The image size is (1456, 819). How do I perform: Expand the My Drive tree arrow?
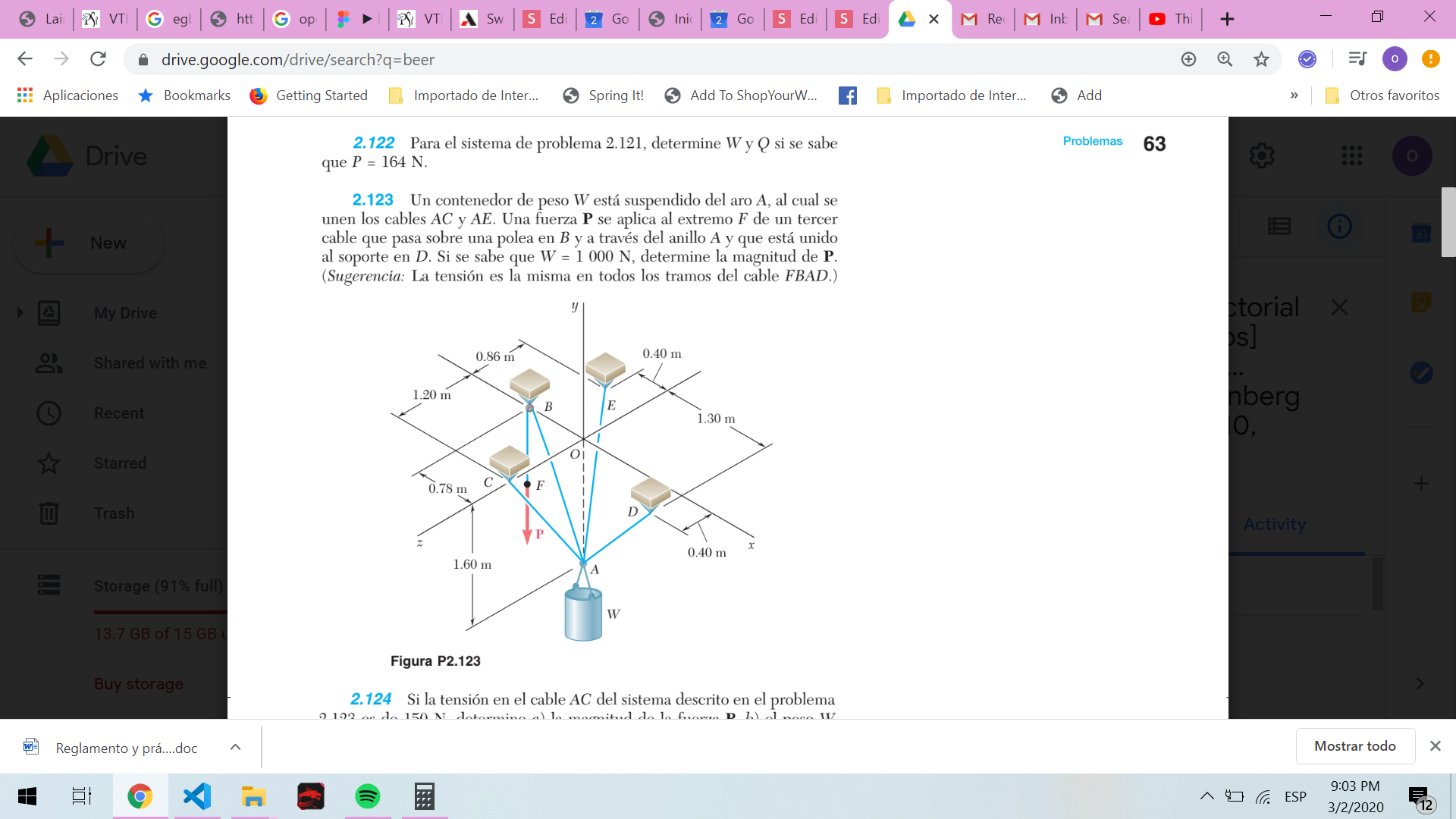click(x=20, y=312)
